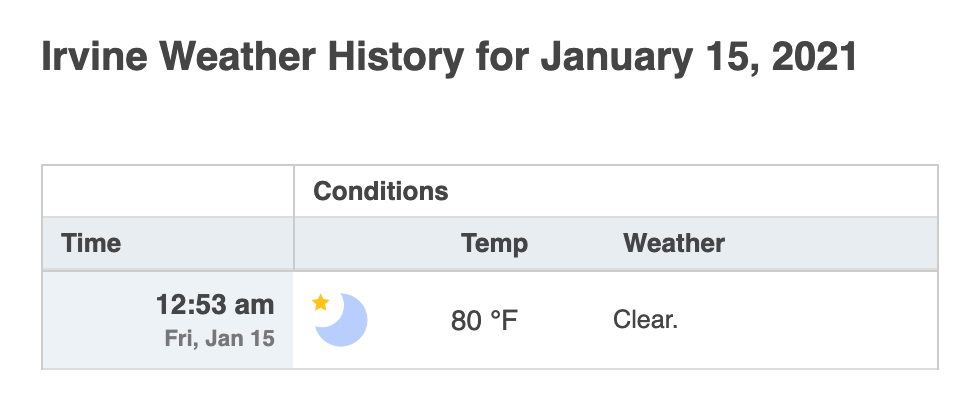
Task: Click empty area right of Clear. text
Action: click(808, 321)
